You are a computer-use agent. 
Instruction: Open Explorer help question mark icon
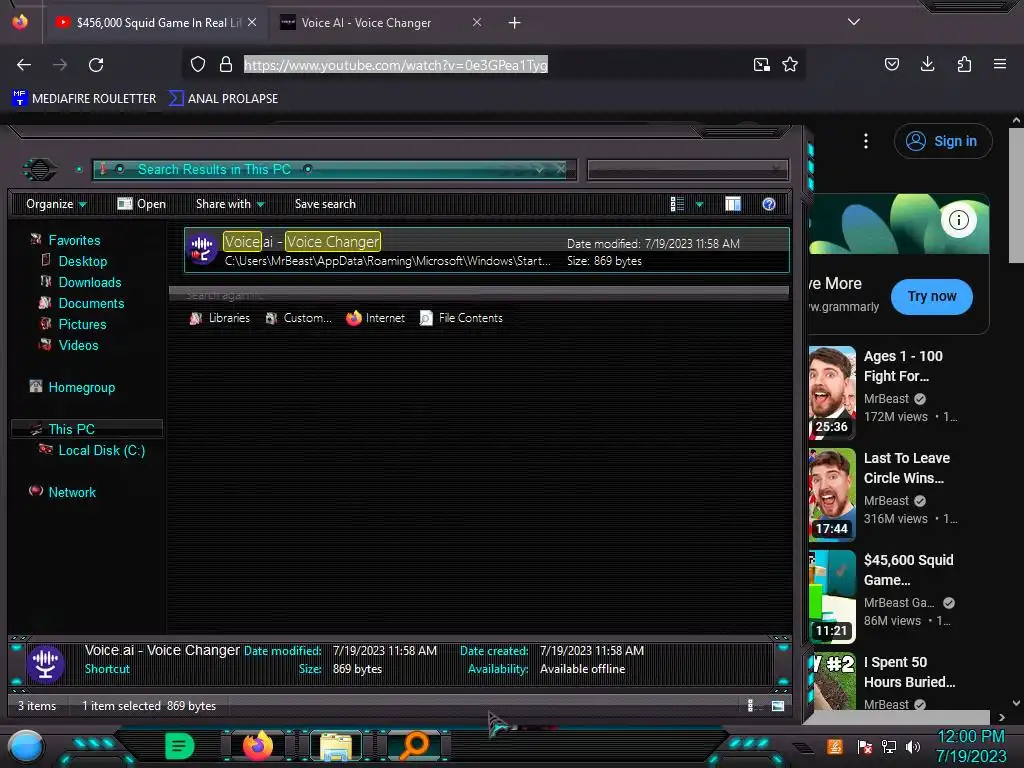[769, 204]
